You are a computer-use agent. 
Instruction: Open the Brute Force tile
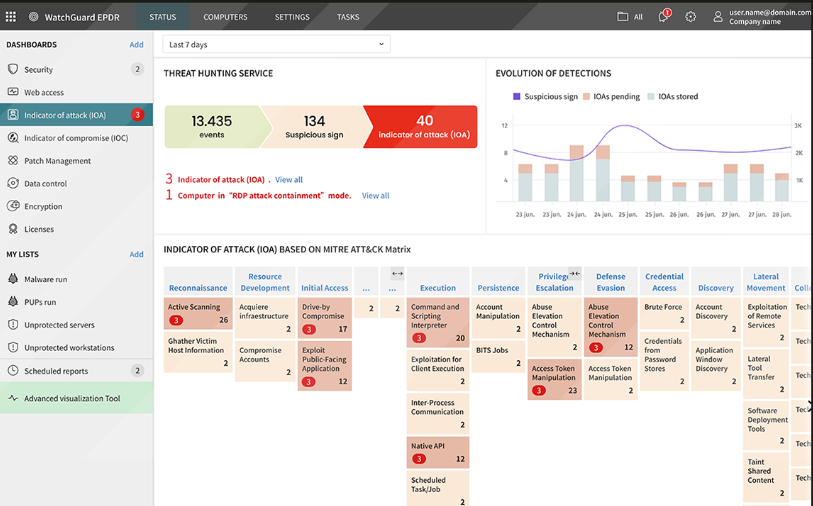pos(664,313)
